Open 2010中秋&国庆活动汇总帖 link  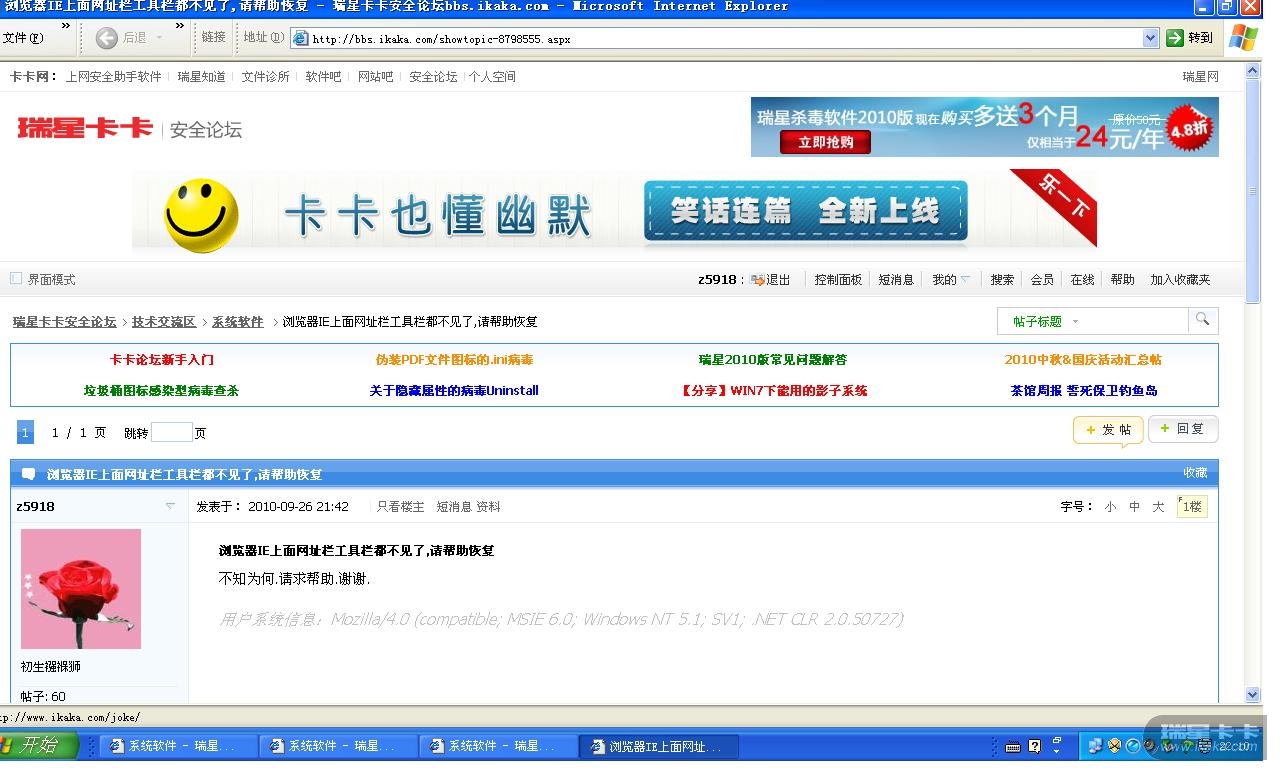[1083, 360]
